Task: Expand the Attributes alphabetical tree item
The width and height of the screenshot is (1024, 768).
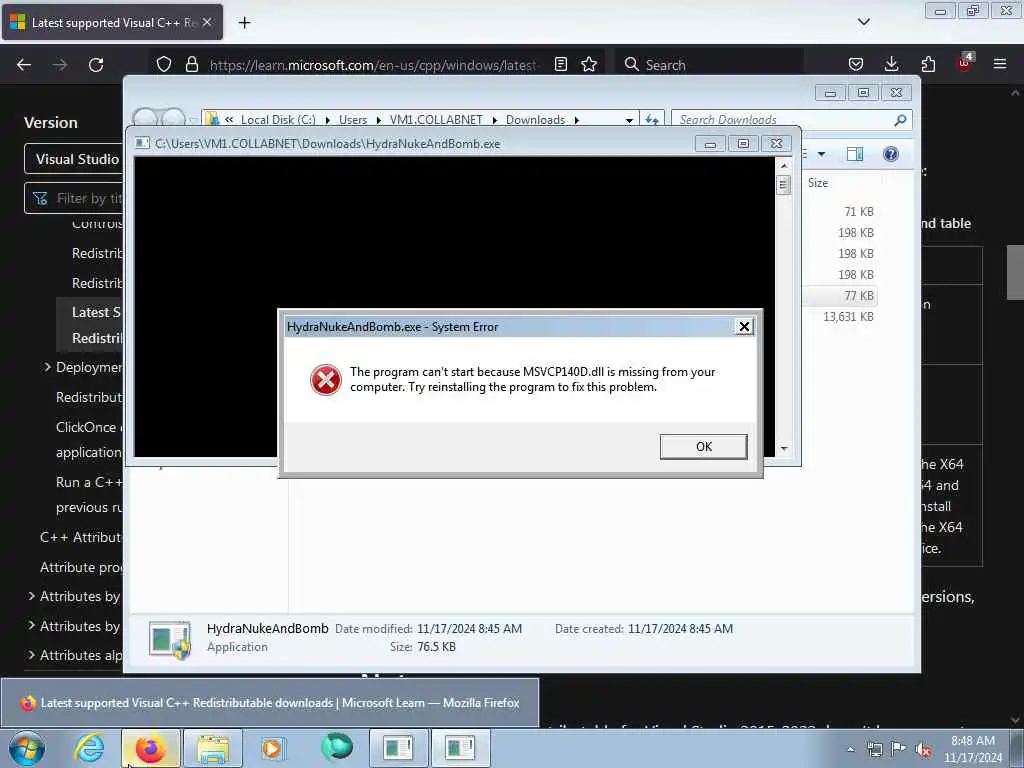Action: click(31, 654)
